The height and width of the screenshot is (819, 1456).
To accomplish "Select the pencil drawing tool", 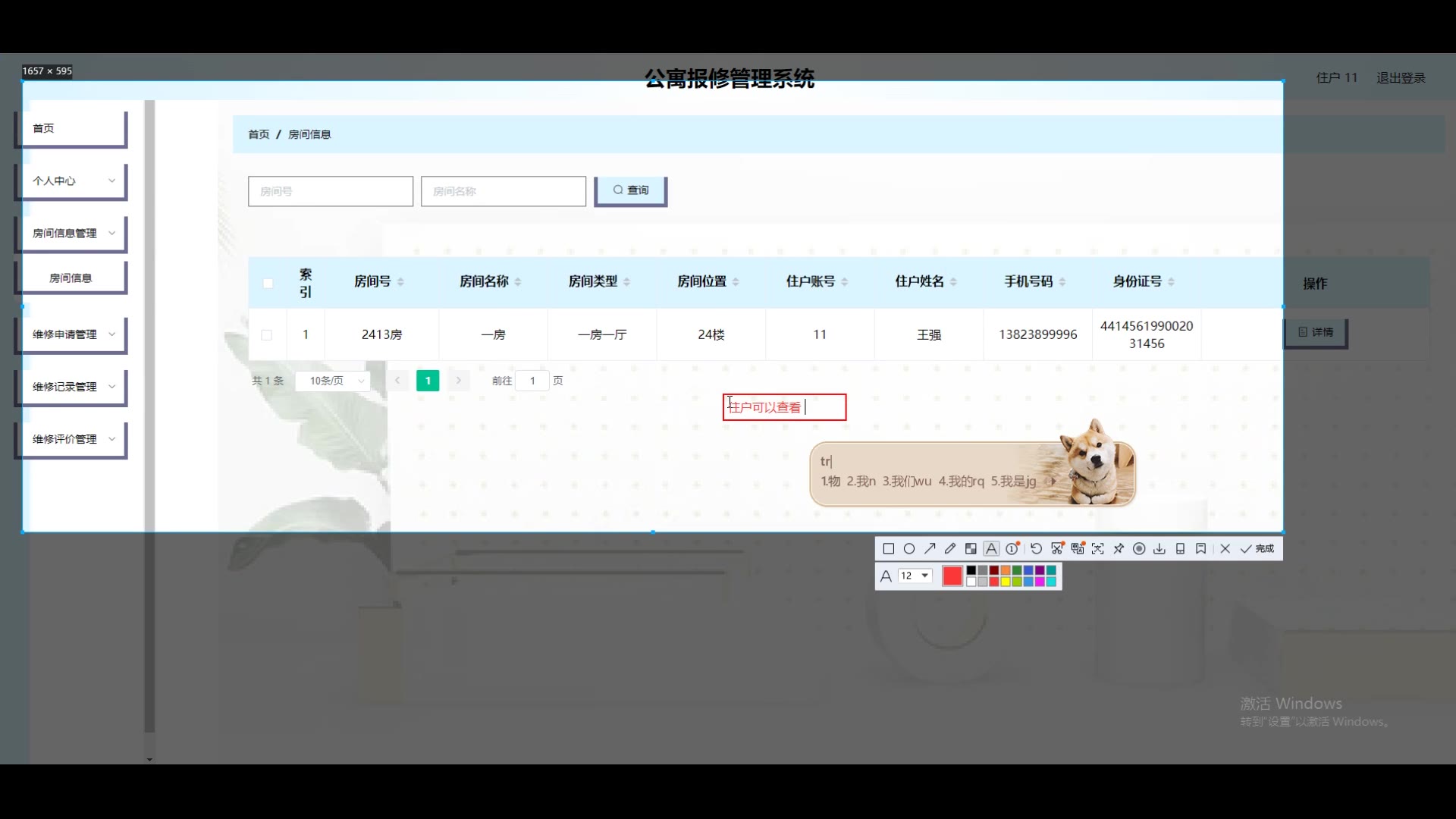I will [950, 549].
